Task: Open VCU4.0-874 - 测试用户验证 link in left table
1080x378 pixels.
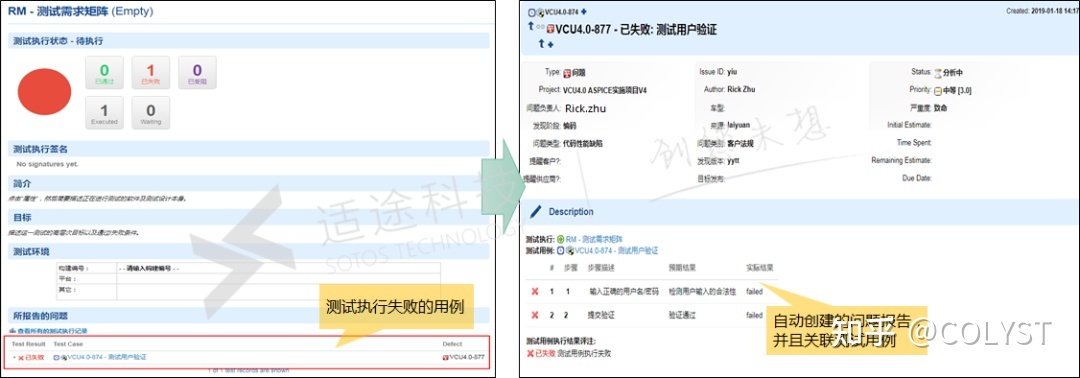Action: point(107,357)
